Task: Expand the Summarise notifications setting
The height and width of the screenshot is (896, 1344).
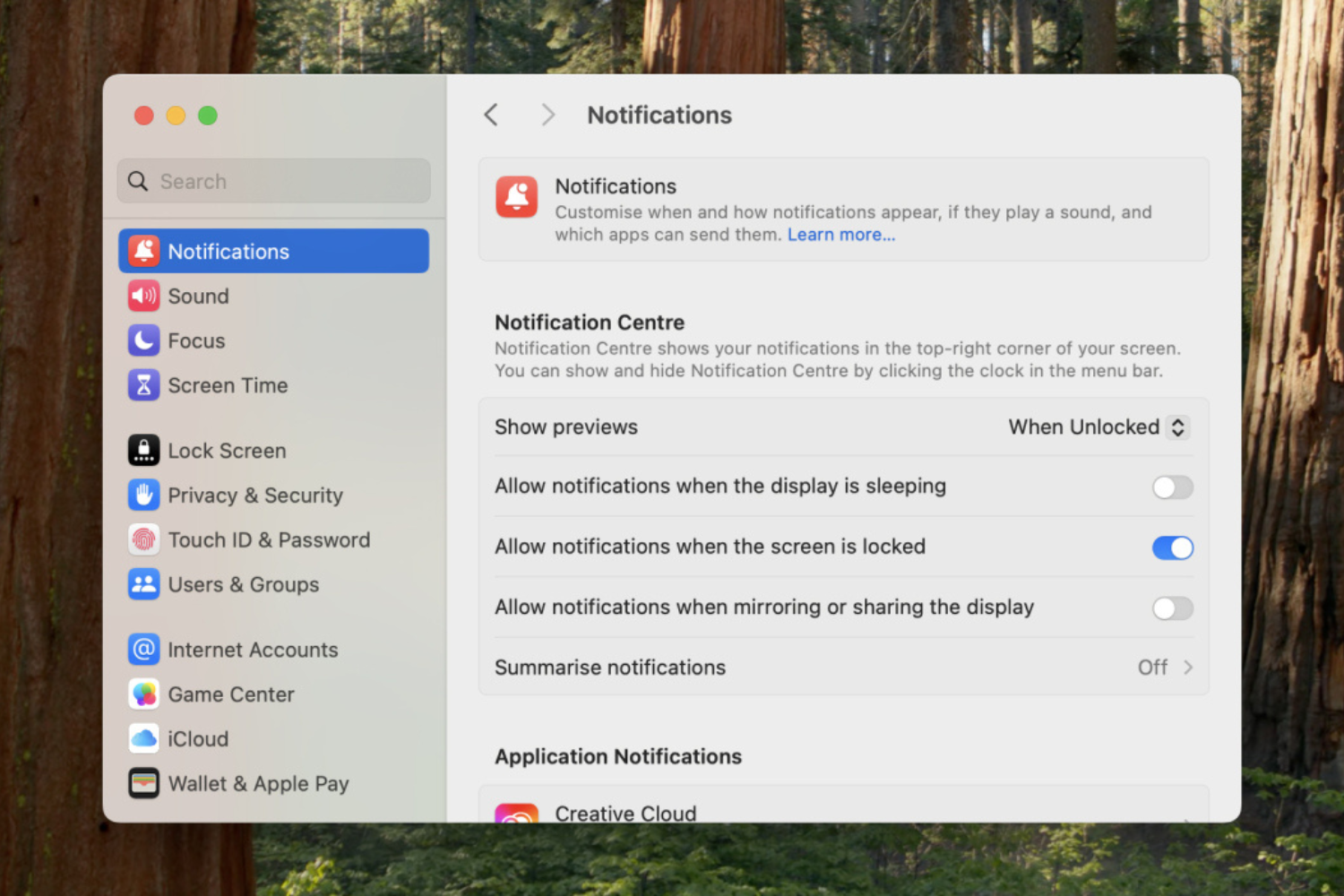Action: (x=1165, y=668)
